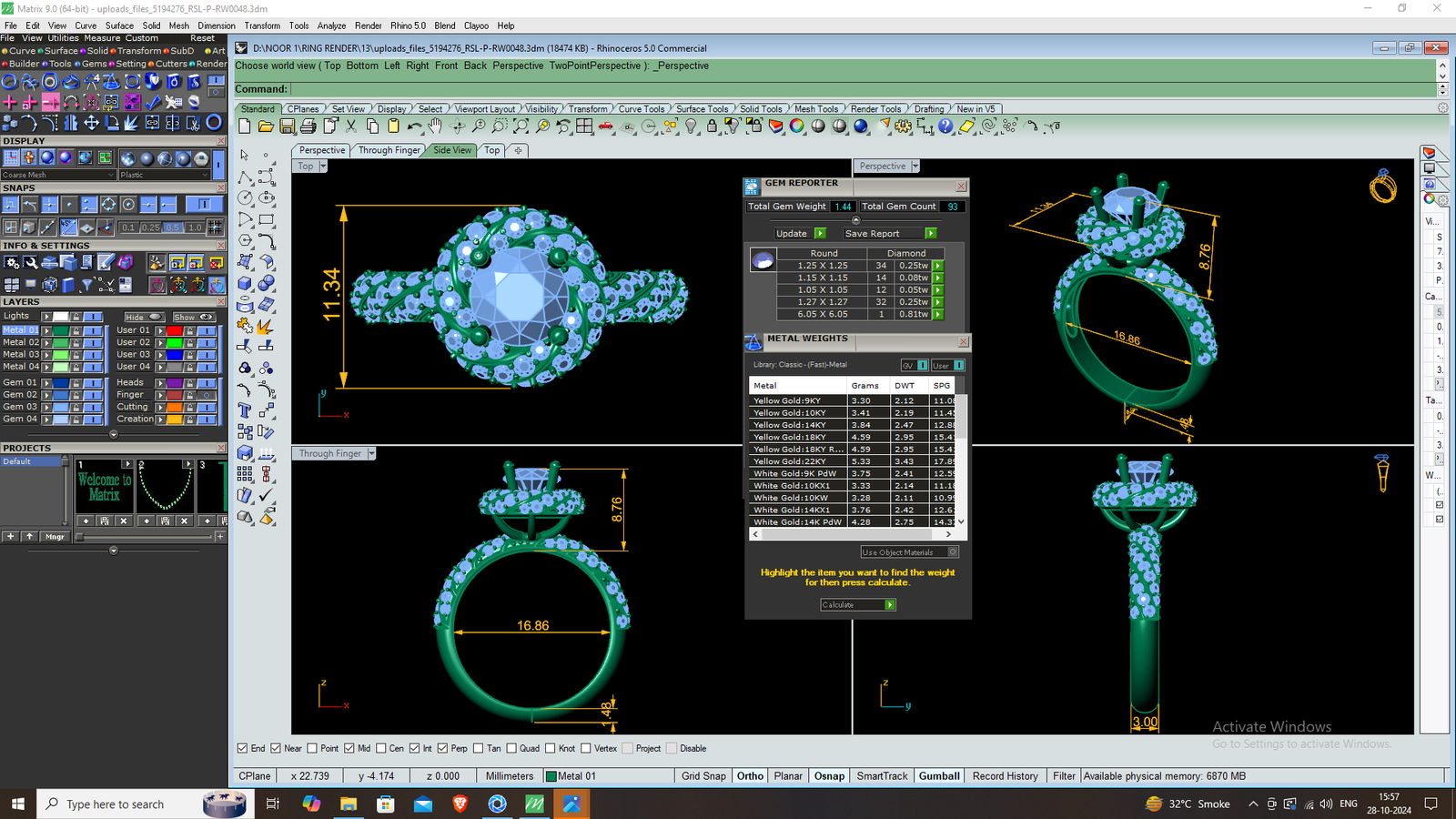Click the Metal 01 green color swatch
Viewport: 1456px width, 819px height.
[61, 330]
